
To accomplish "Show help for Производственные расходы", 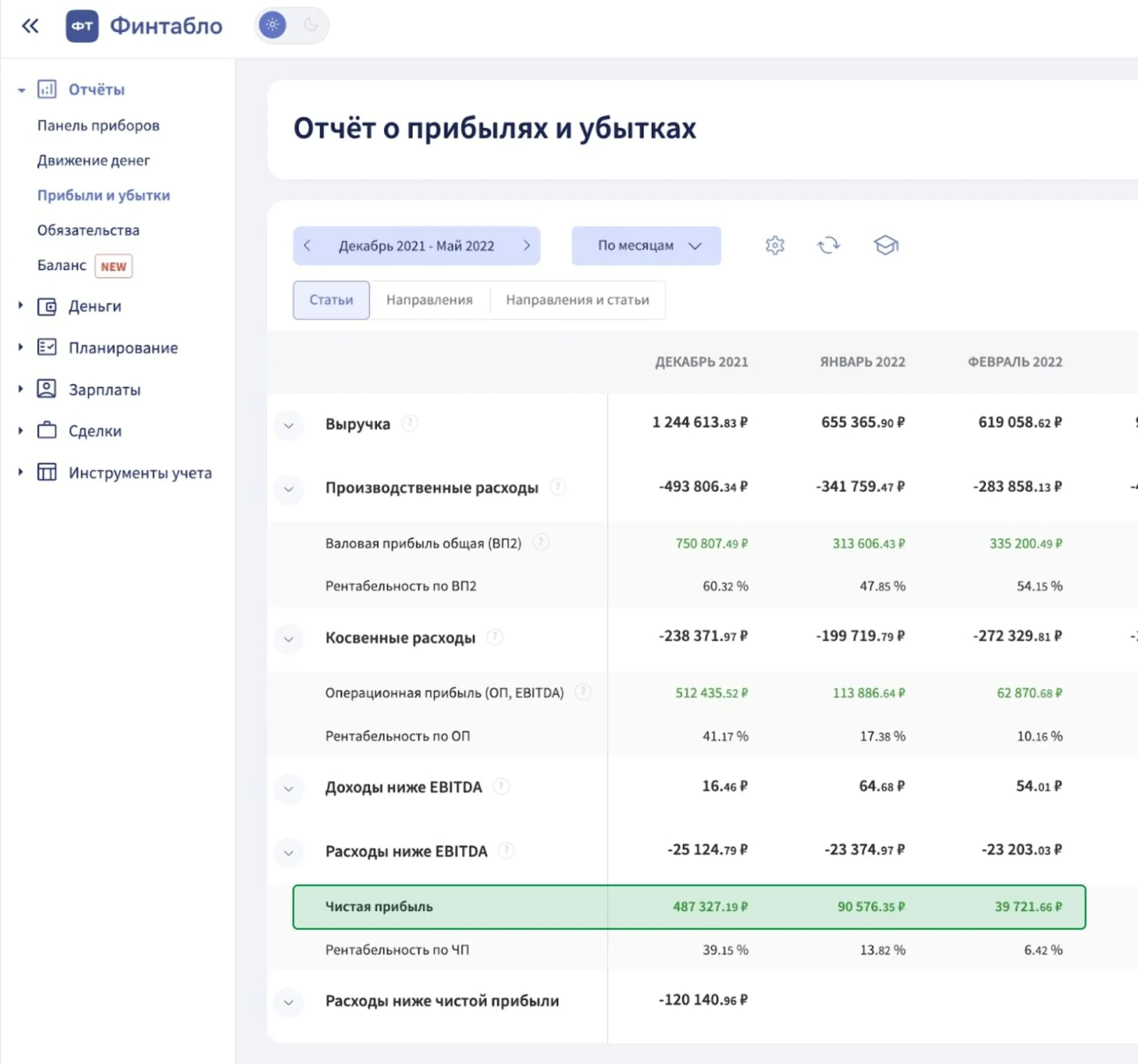I will [x=558, y=487].
